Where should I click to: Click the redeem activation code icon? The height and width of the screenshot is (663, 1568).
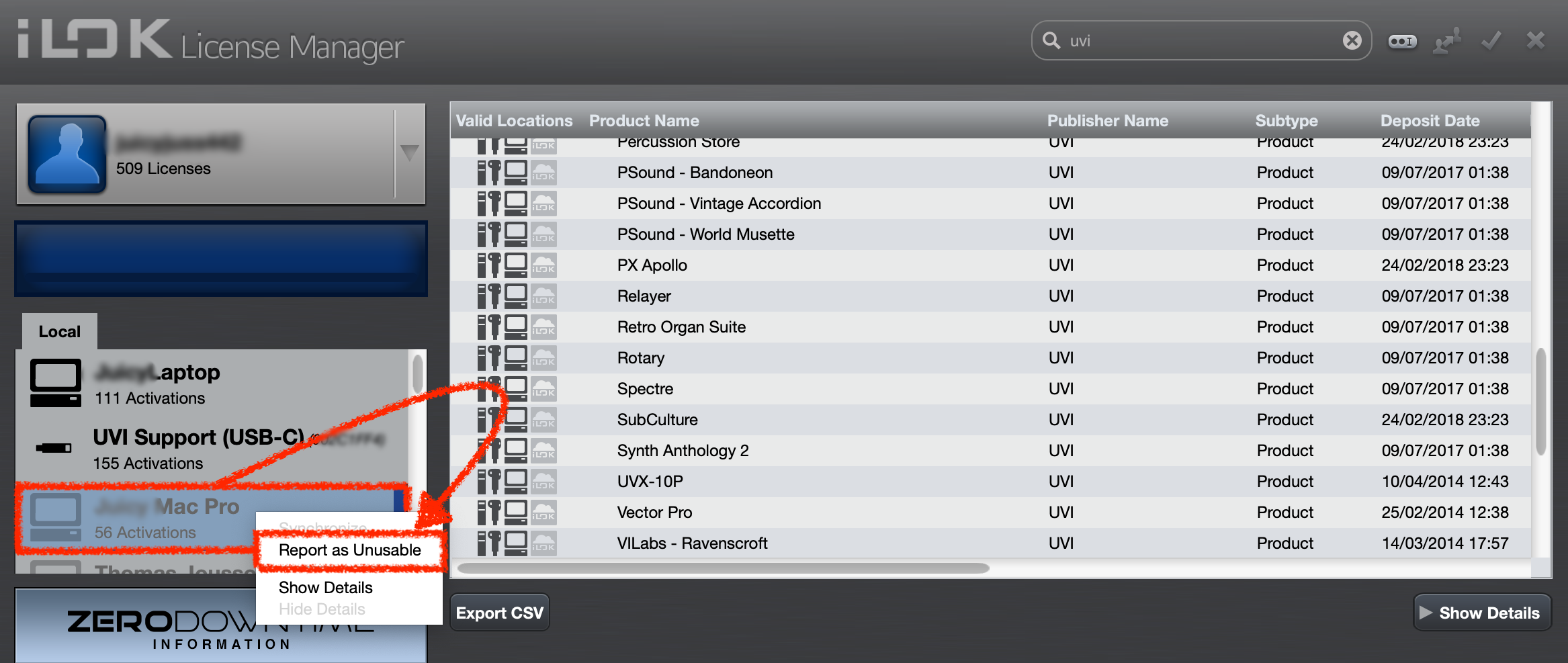[1402, 42]
